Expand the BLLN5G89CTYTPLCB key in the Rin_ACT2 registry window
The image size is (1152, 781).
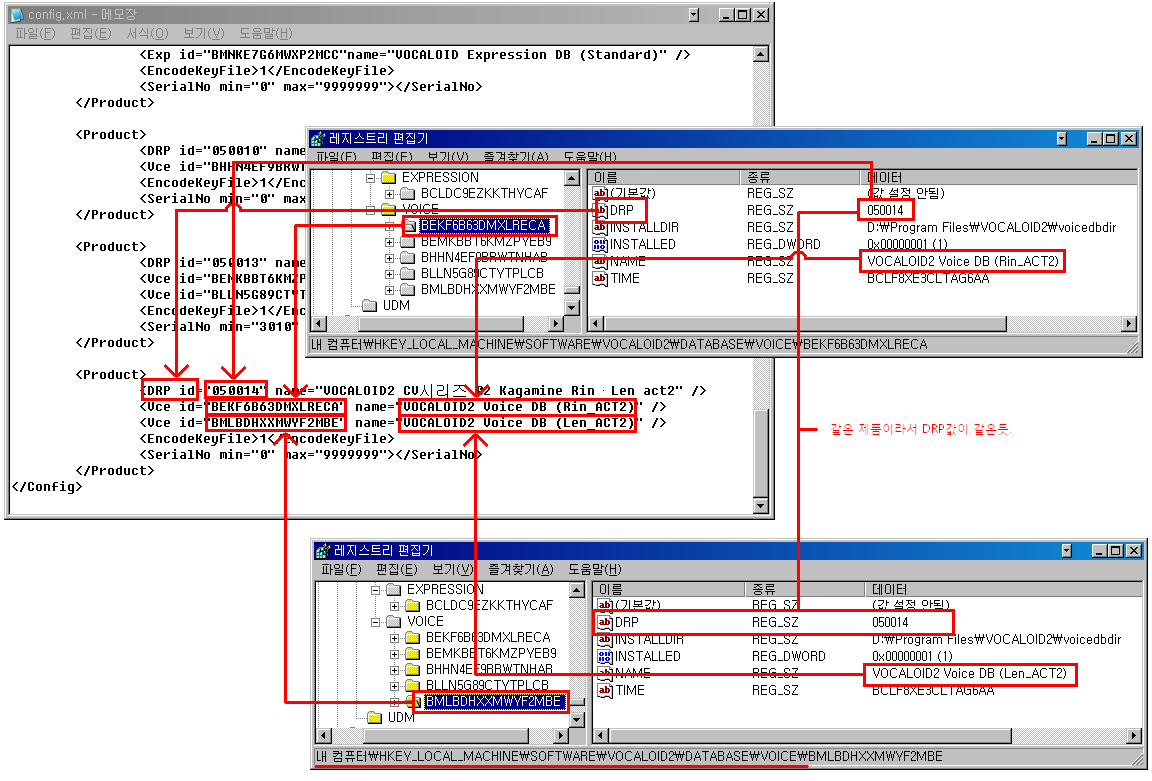point(390,274)
